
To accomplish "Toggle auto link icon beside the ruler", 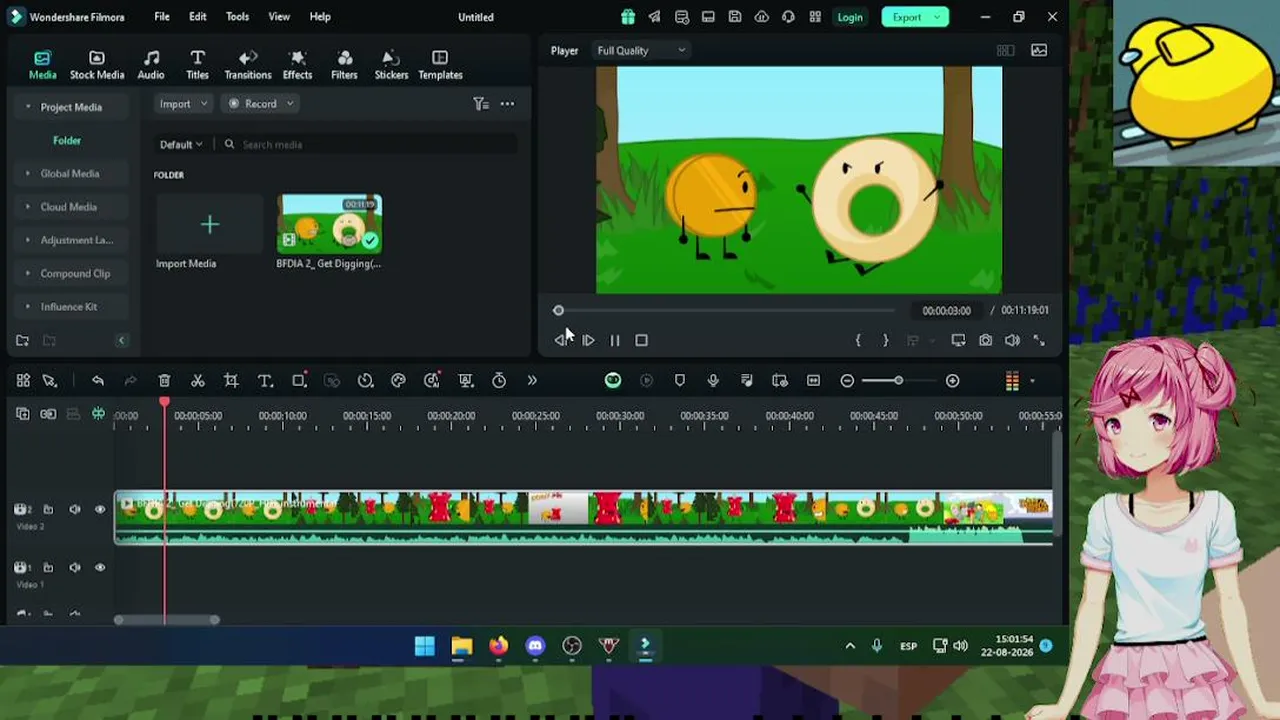I will point(48,414).
